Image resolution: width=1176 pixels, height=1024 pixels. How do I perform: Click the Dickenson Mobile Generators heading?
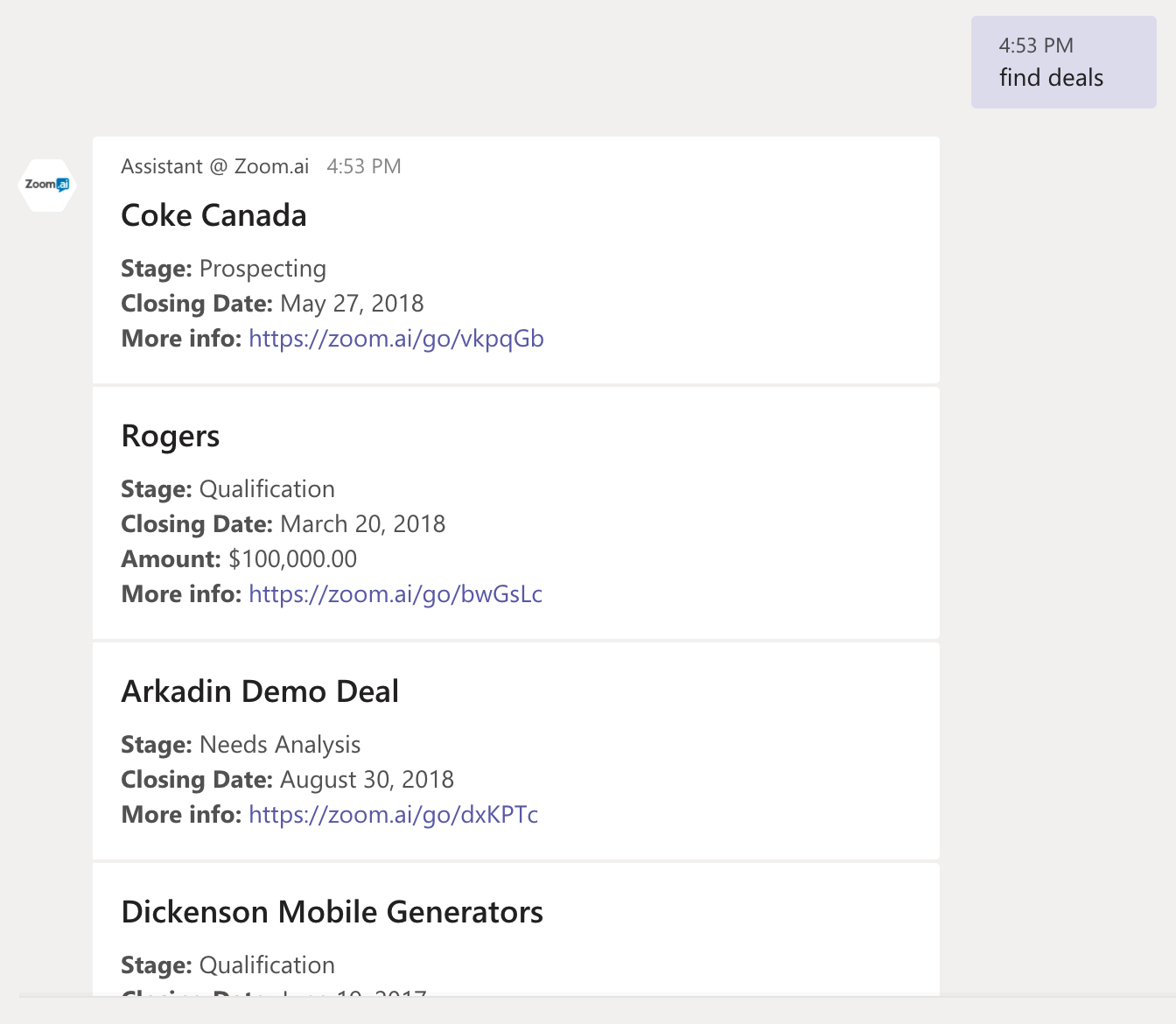[332, 912]
